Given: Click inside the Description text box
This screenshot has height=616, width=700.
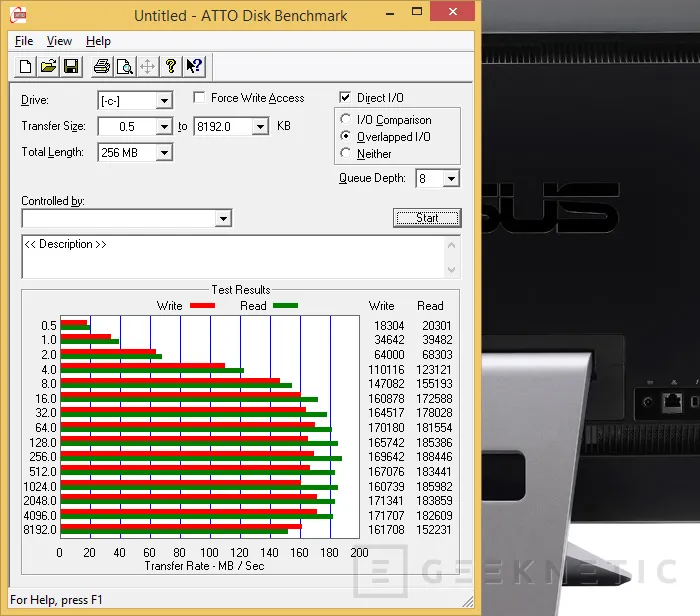Looking at the screenshot, I should click(x=233, y=257).
